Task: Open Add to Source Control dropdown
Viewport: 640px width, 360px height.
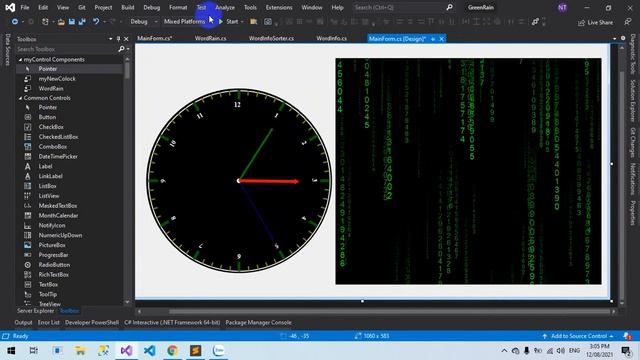Action: (x=579, y=336)
